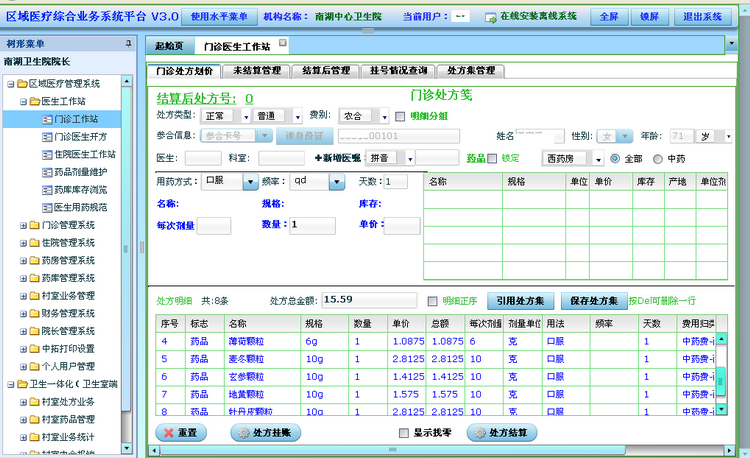The width and height of the screenshot is (750, 458).
Task: Click the 使用水平菜单 button
Action: [219, 17]
